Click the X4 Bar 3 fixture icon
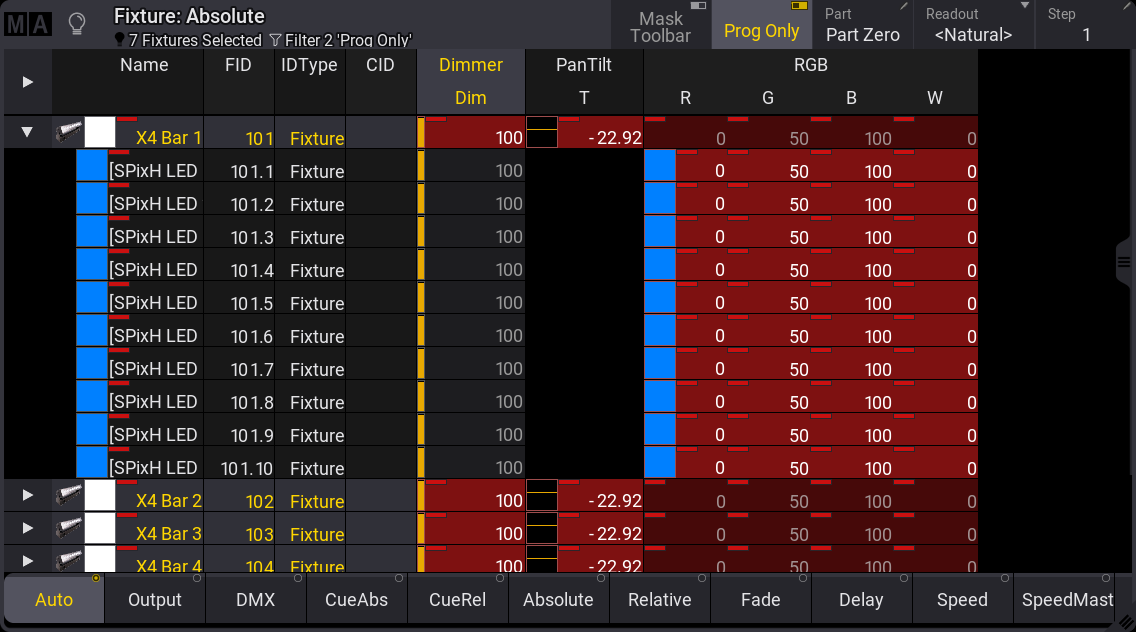The height and width of the screenshot is (632, 1136). pos(69,528)
